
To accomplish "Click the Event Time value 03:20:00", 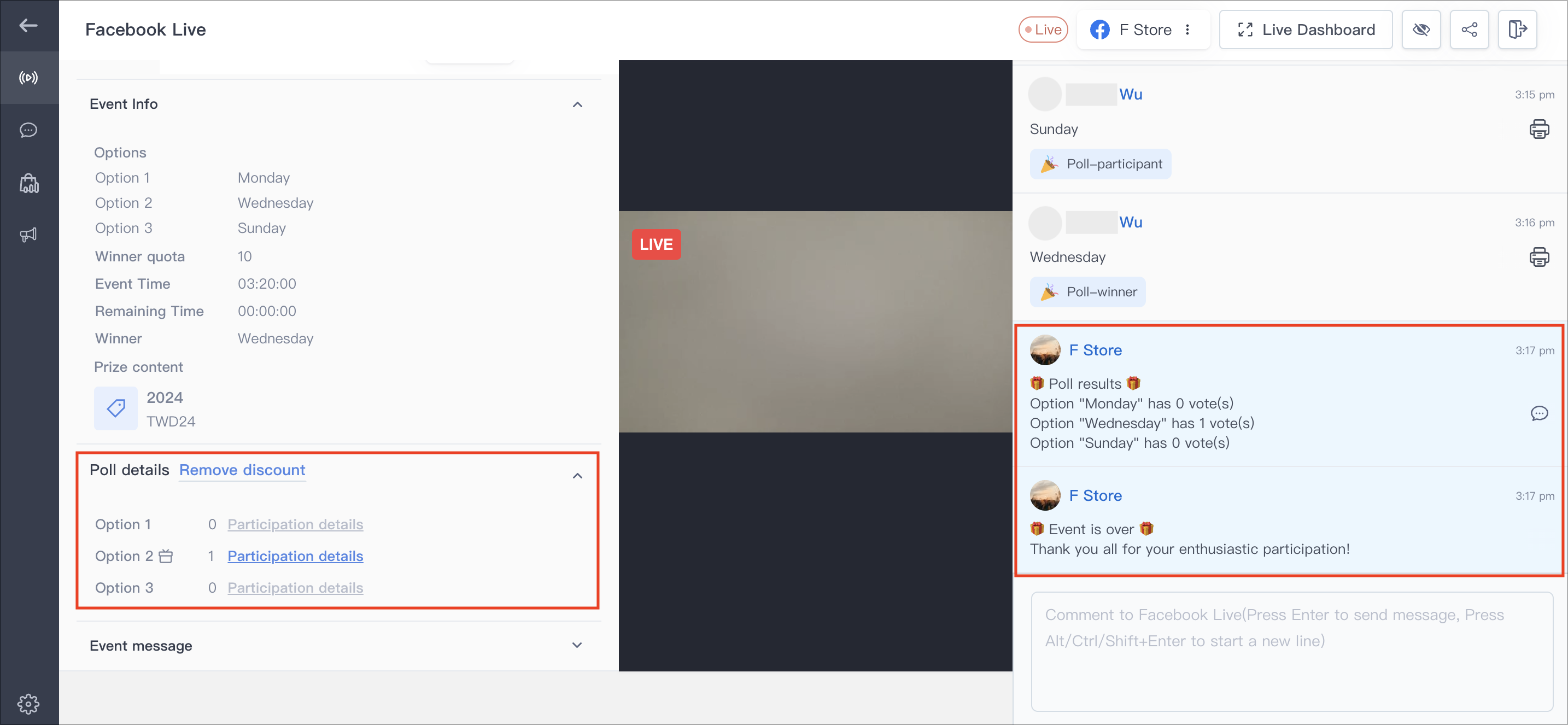I will [267, 284].
